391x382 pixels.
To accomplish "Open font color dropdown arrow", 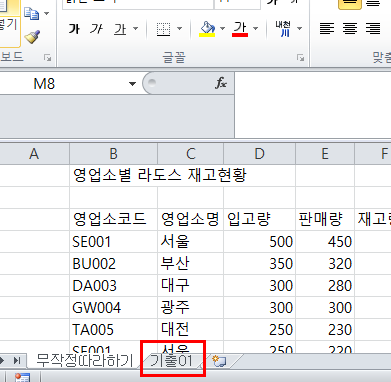I will (x=256, y=29).
